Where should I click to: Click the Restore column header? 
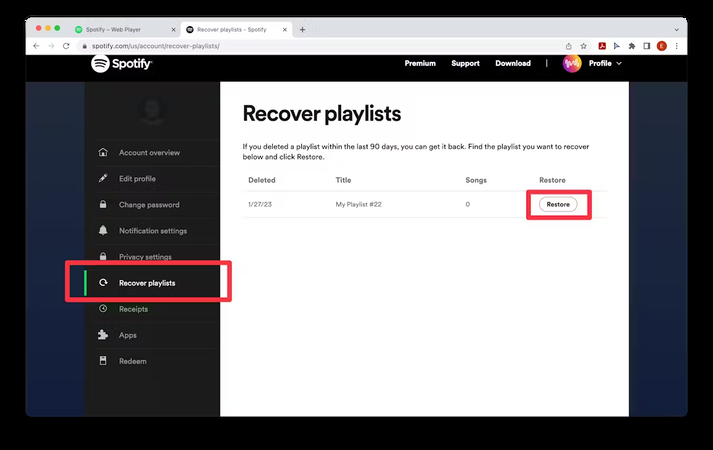(552, 180)
